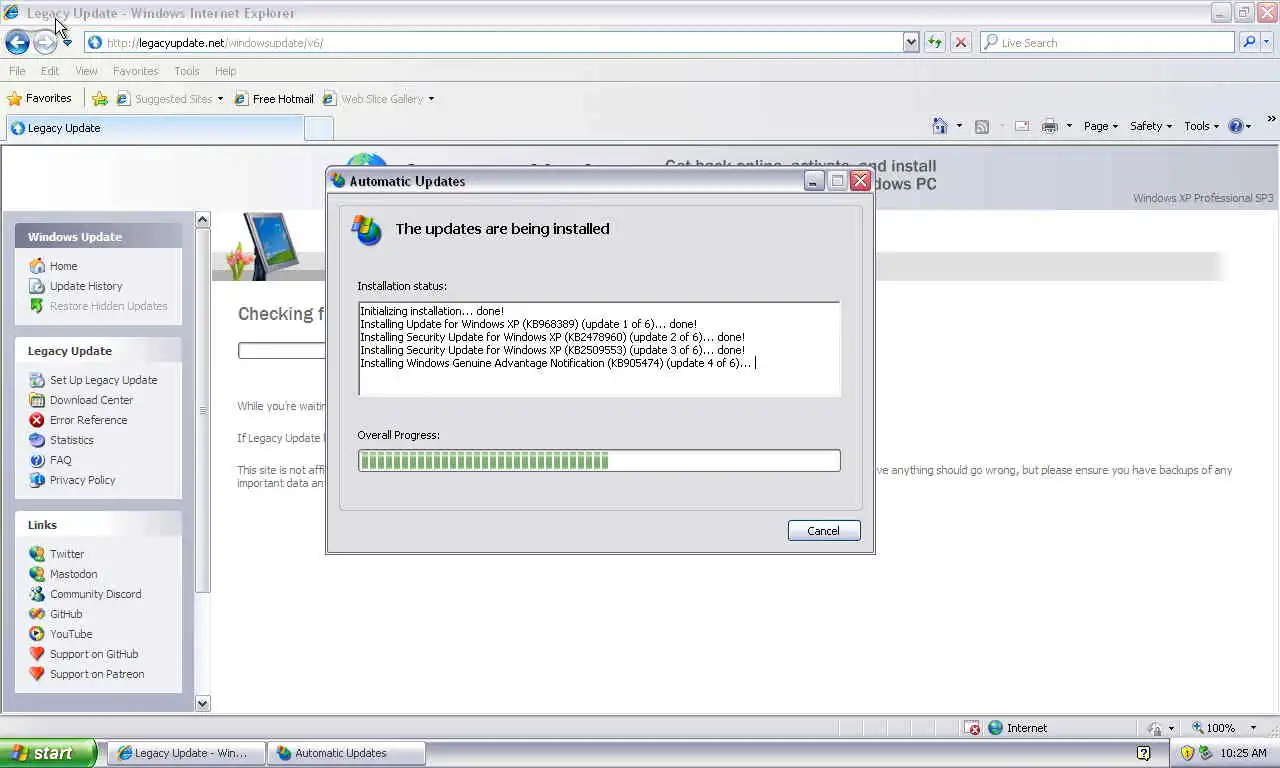Click the Statistics icon

(37, 440)
